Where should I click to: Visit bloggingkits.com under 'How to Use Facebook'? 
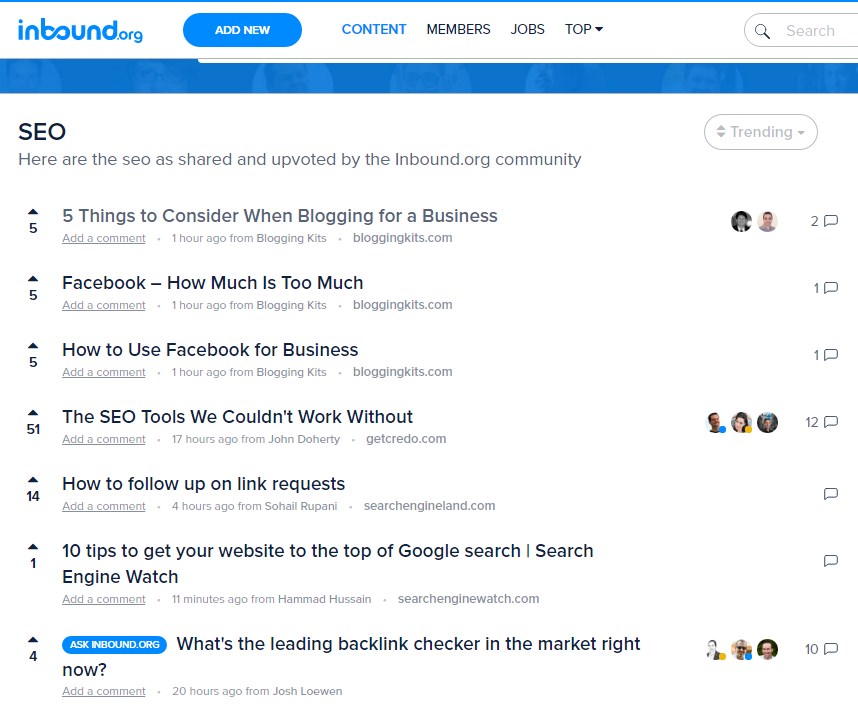click(402, 372)
